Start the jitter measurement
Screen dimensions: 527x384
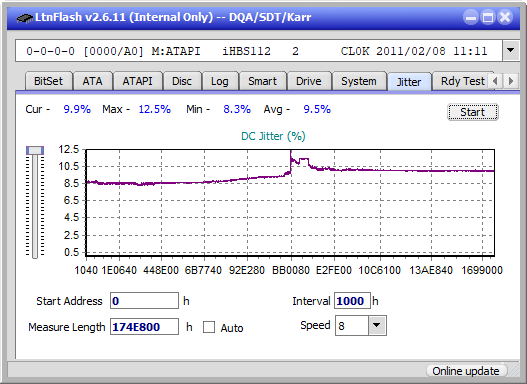pyautogui.click(x=473, y=112)
